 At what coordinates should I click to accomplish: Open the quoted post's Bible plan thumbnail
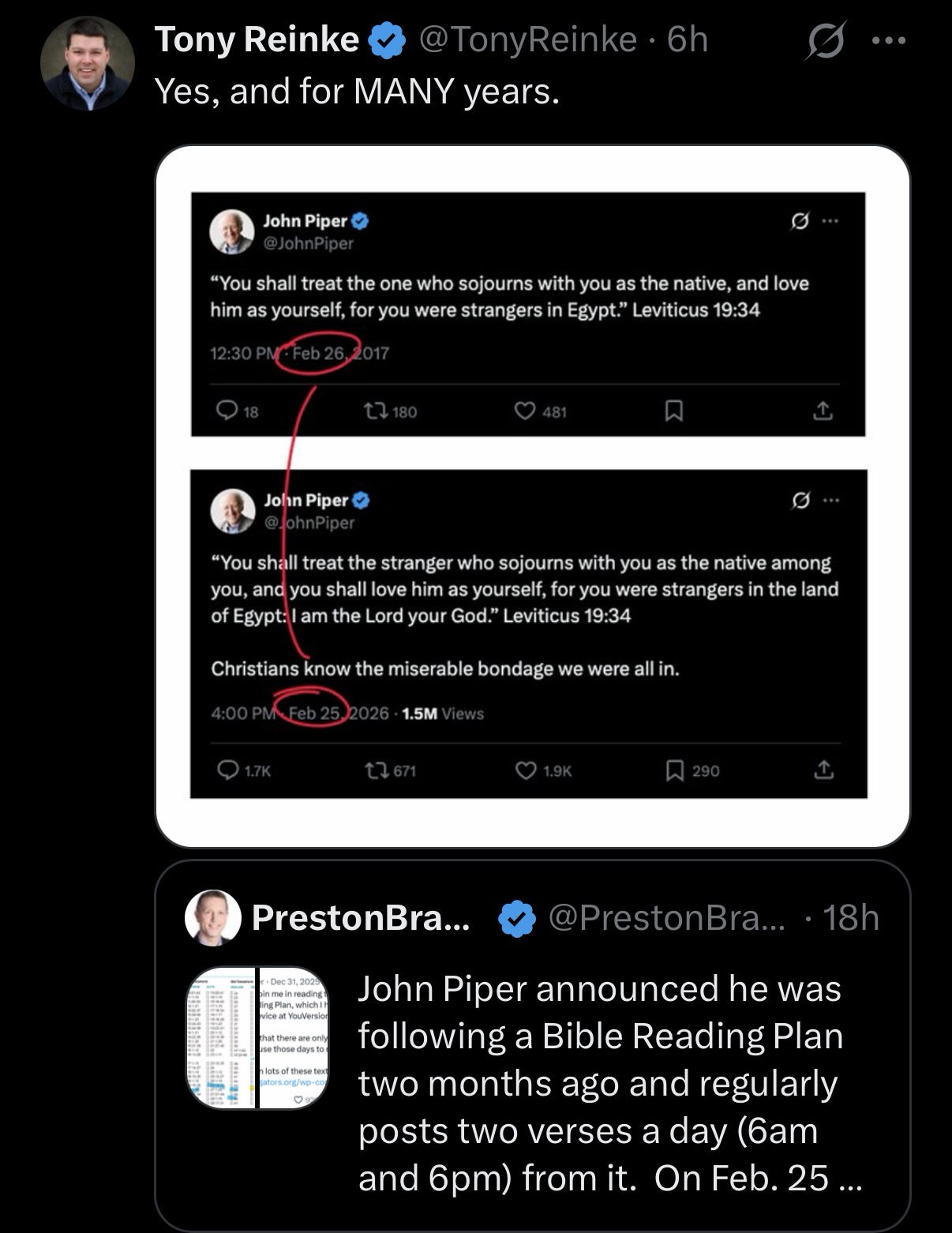257,1037
